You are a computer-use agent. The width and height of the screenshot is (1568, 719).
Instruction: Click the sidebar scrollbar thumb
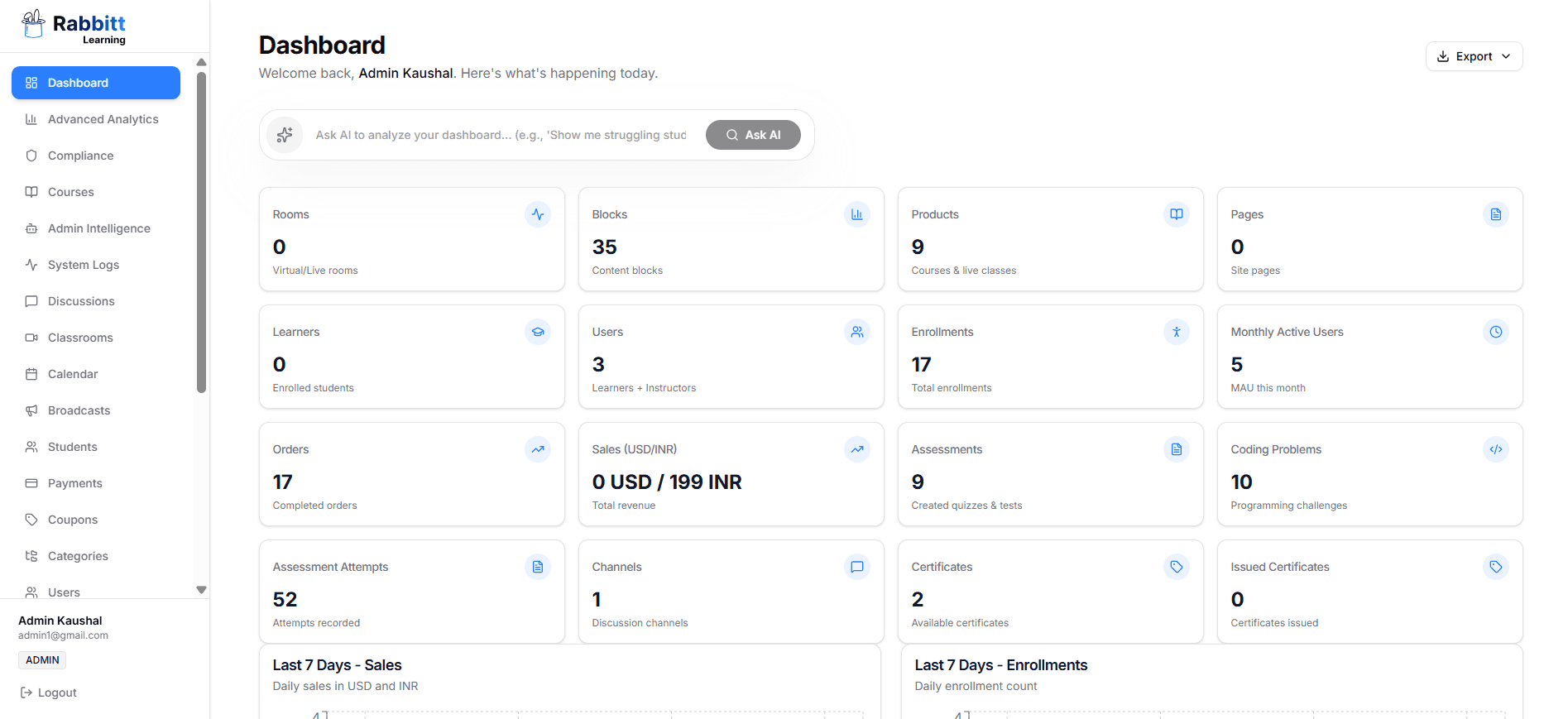click(x=201, y=232)
